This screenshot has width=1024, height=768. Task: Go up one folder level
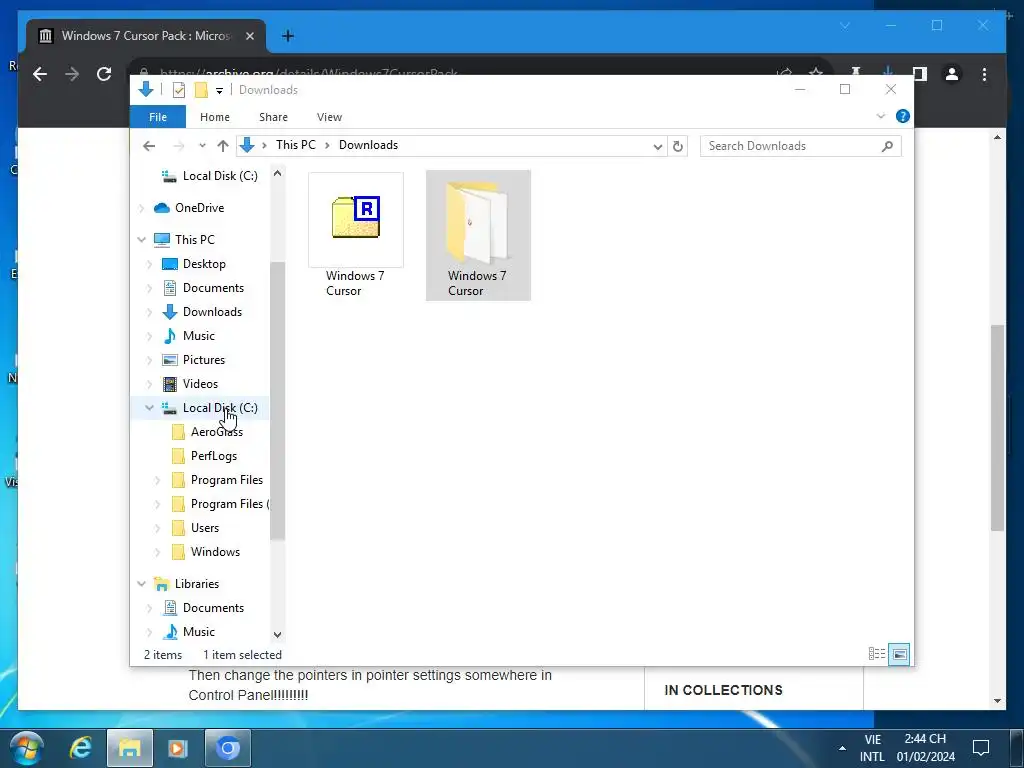223,146
